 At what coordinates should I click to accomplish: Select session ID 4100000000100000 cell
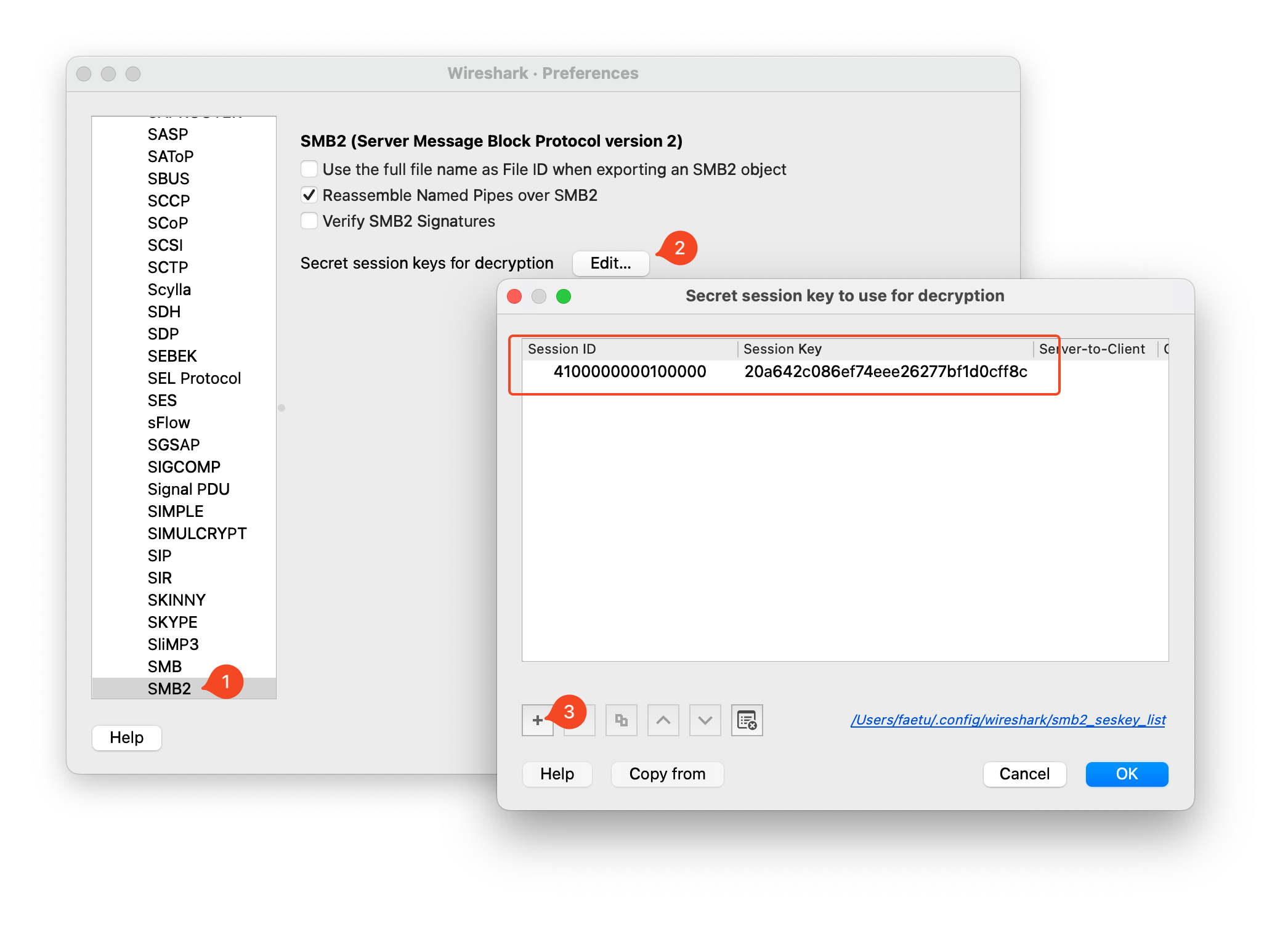click(630, 372)
